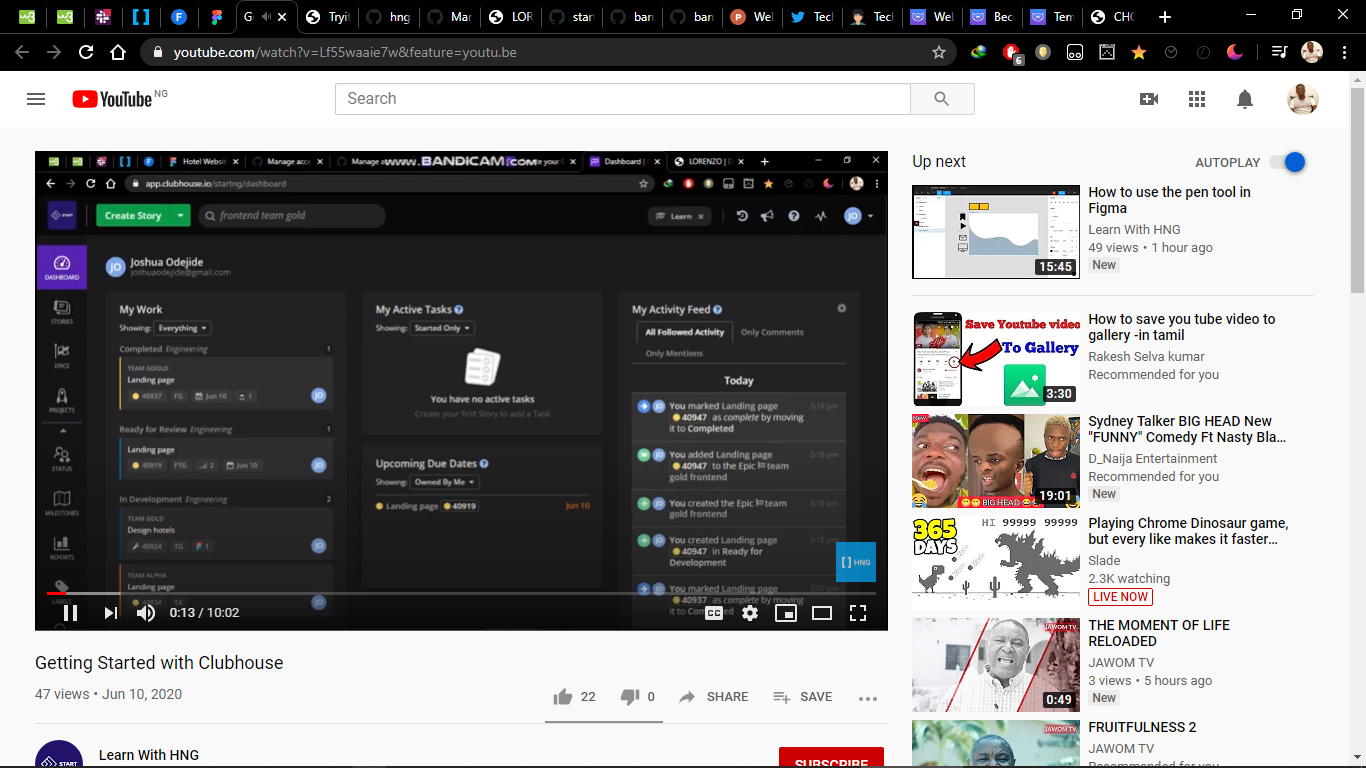The width and height of the screenshot is (1366, 768).
Task: Like the video with the thumbs up
Action: [562, 696]
